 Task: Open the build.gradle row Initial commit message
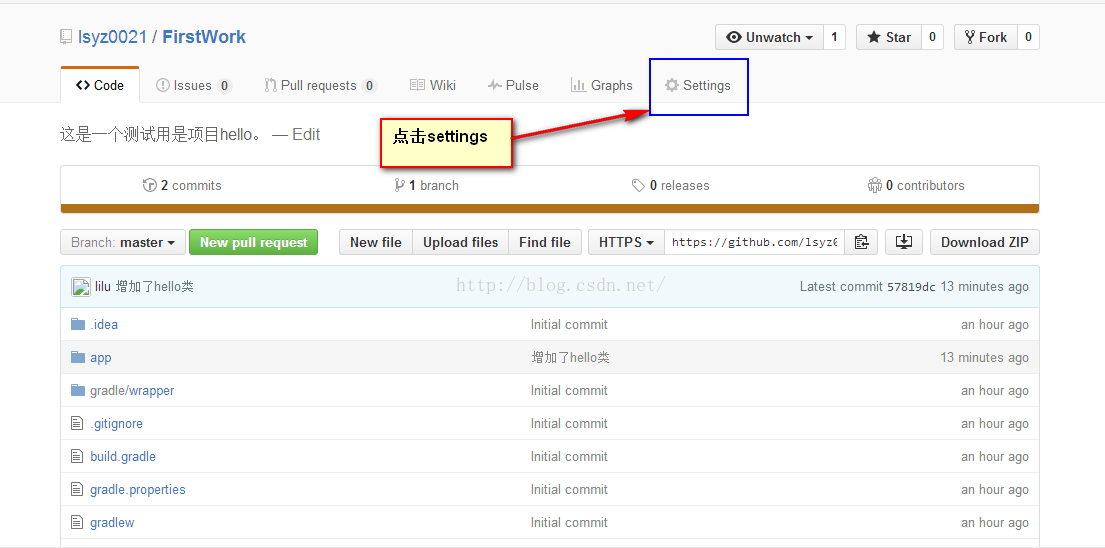[569, 456]
